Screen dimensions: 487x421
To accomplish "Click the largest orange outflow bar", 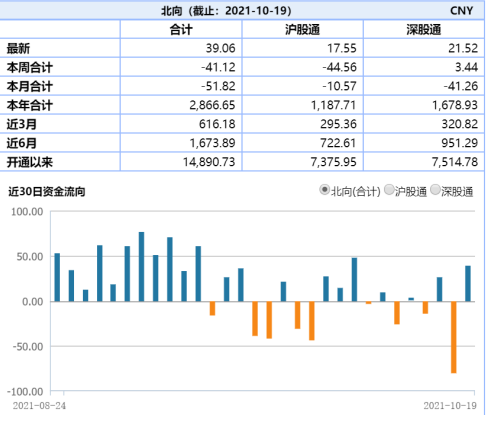I will (454, 337).
